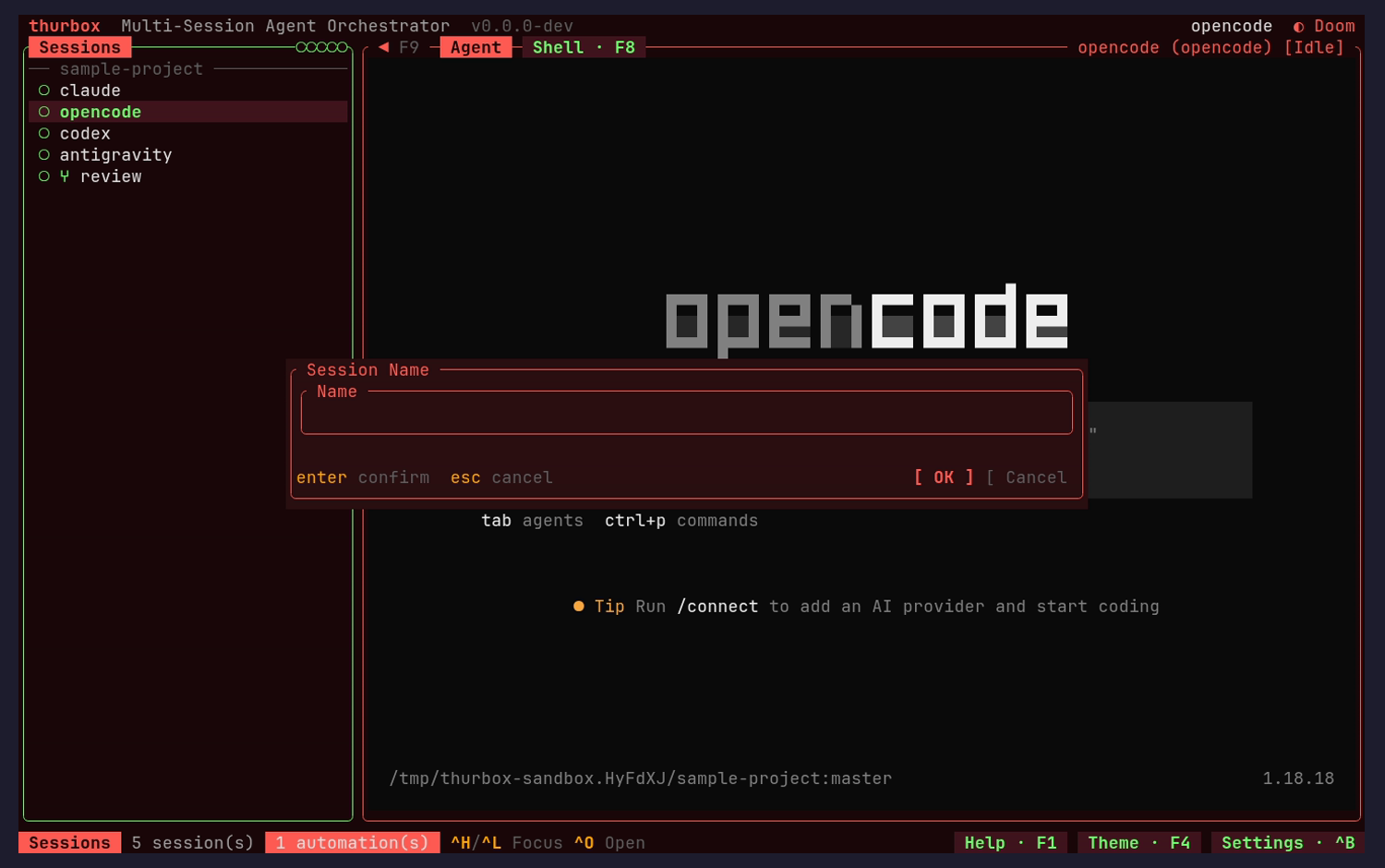The width and height of the screenshot is (1385, 868).
Task: Click the branch icon on the review row
Action: pyautogui.click(x=65, y=176)
